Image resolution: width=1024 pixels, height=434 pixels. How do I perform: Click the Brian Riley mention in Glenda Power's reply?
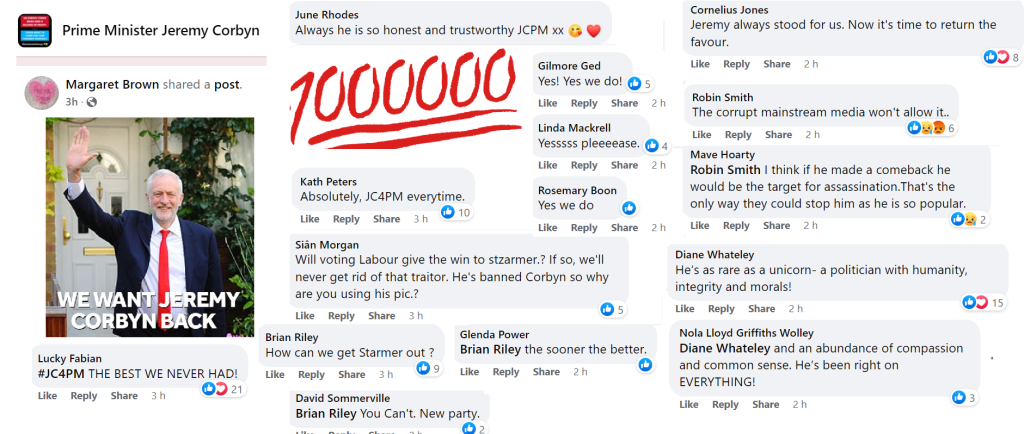pyautogui.click(x=490, y=350)
